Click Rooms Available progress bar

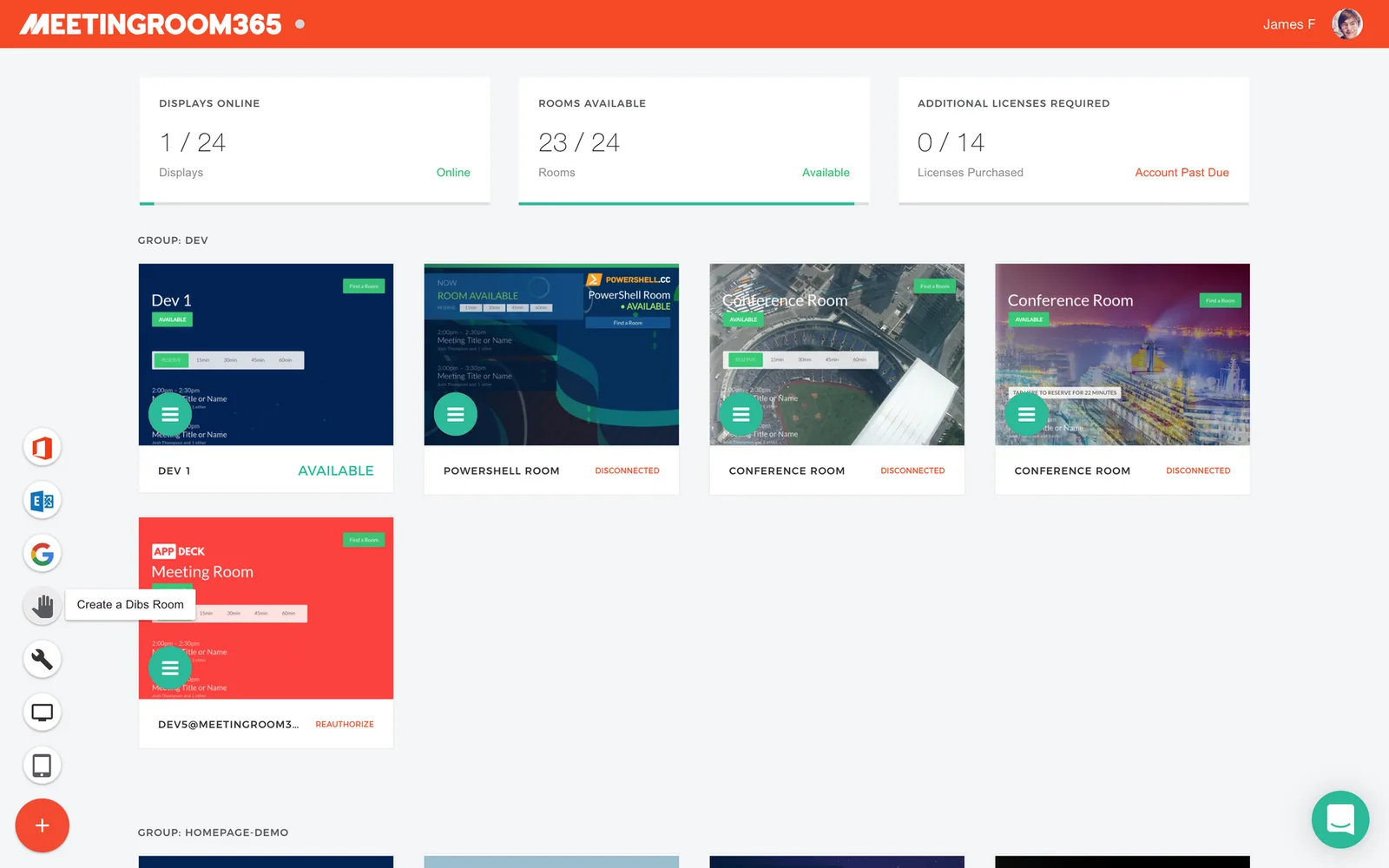694,204
